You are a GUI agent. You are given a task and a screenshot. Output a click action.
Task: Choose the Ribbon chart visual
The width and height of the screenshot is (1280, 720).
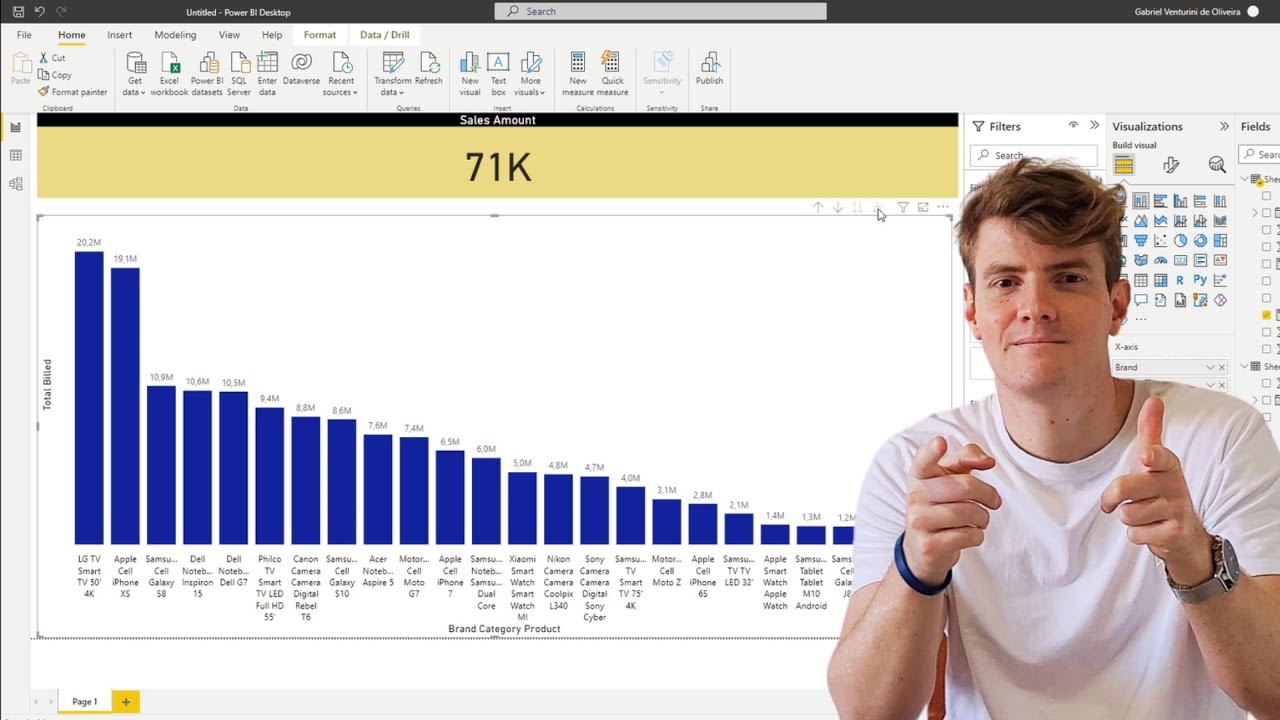1220,221
